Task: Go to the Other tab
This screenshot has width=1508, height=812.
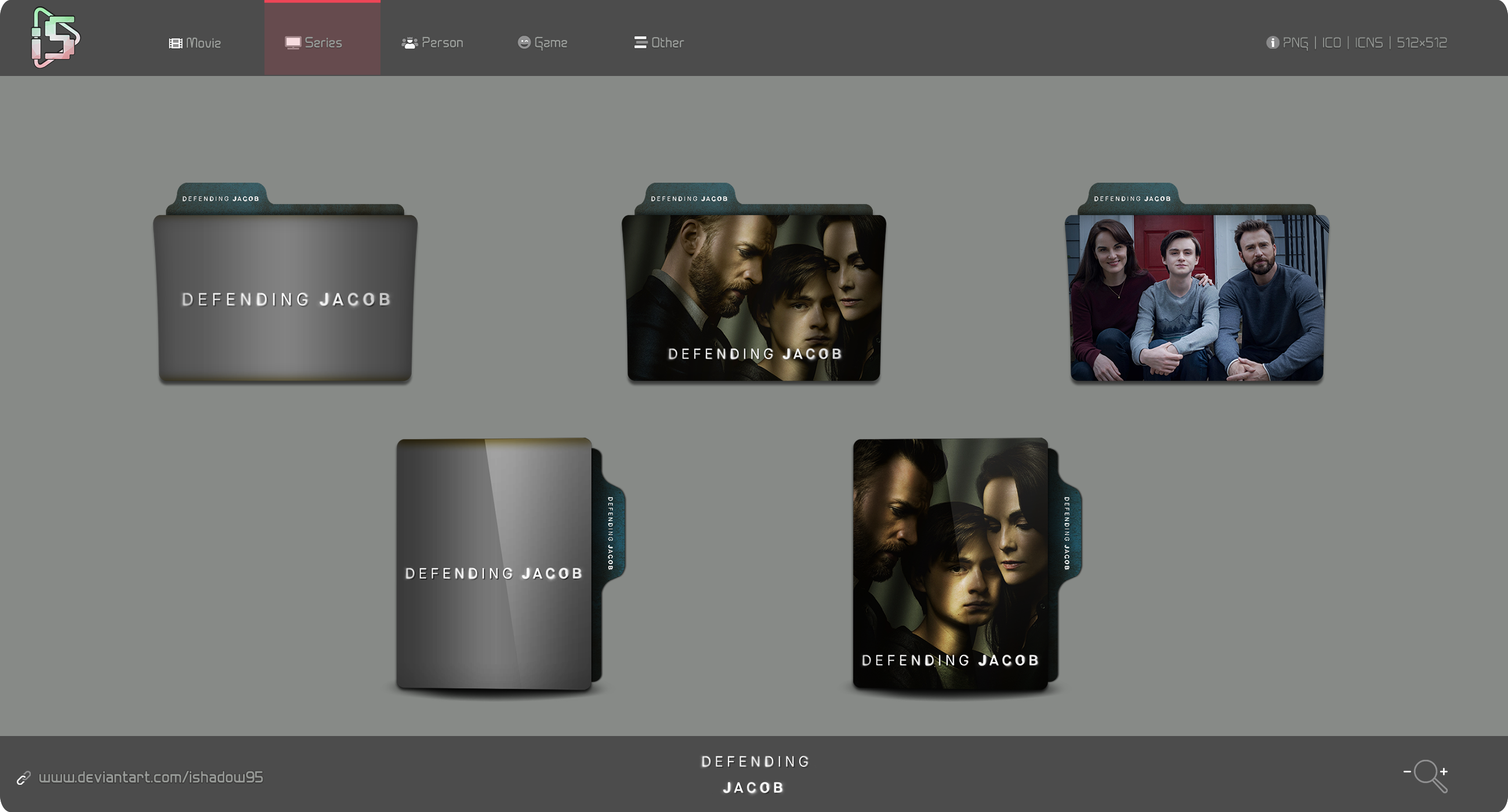Action: tap(659, 43)
